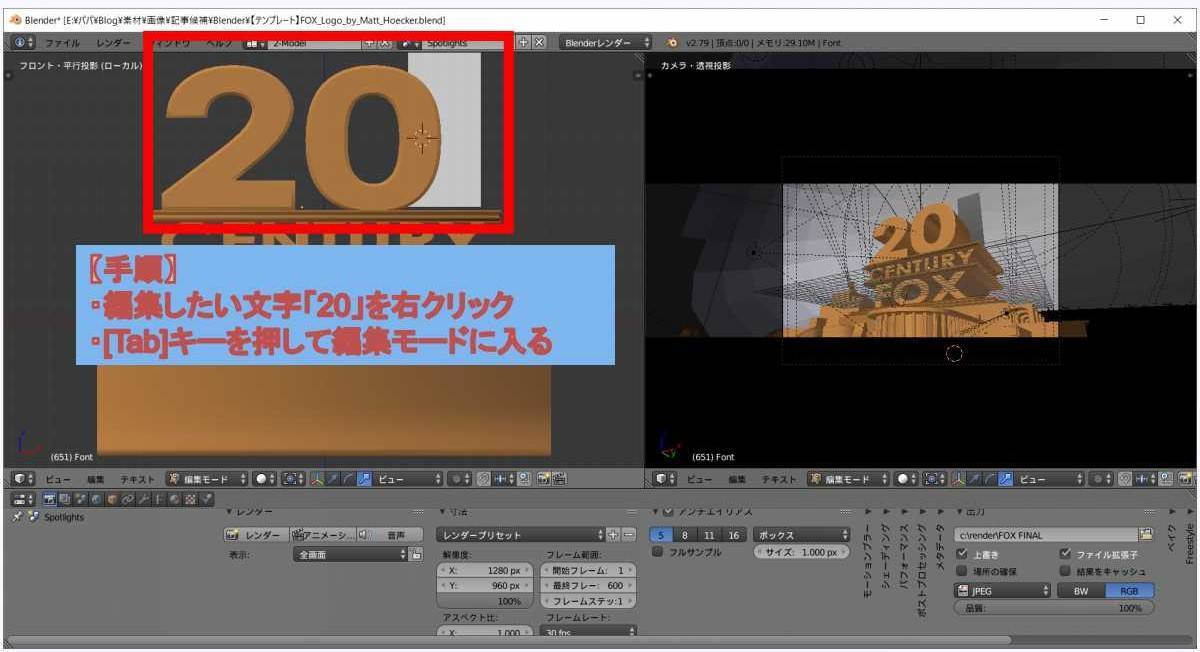
Task: Click the 音声 audio button
Action: 389,535
